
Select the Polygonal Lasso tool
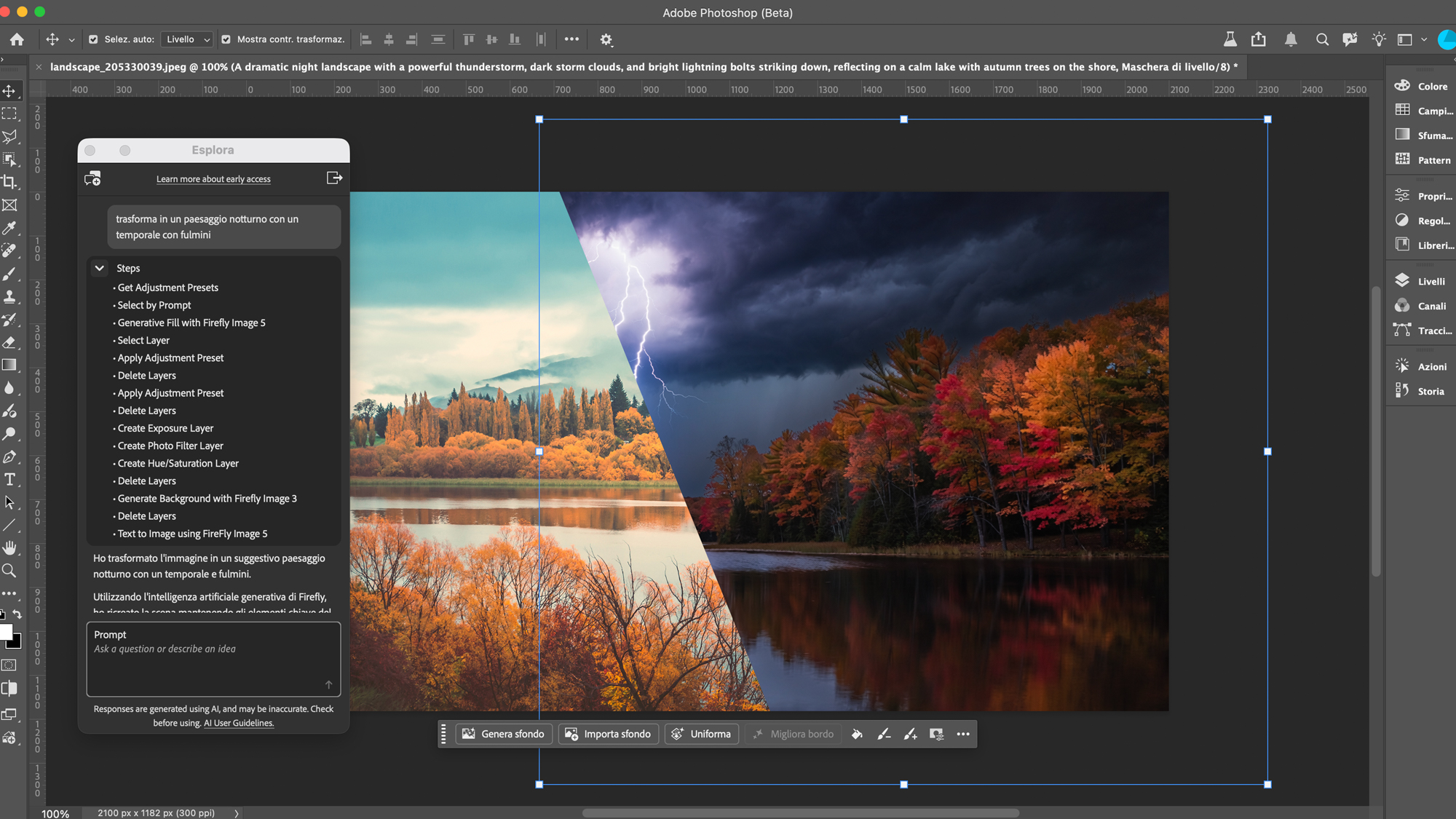(x=9, y=137)
